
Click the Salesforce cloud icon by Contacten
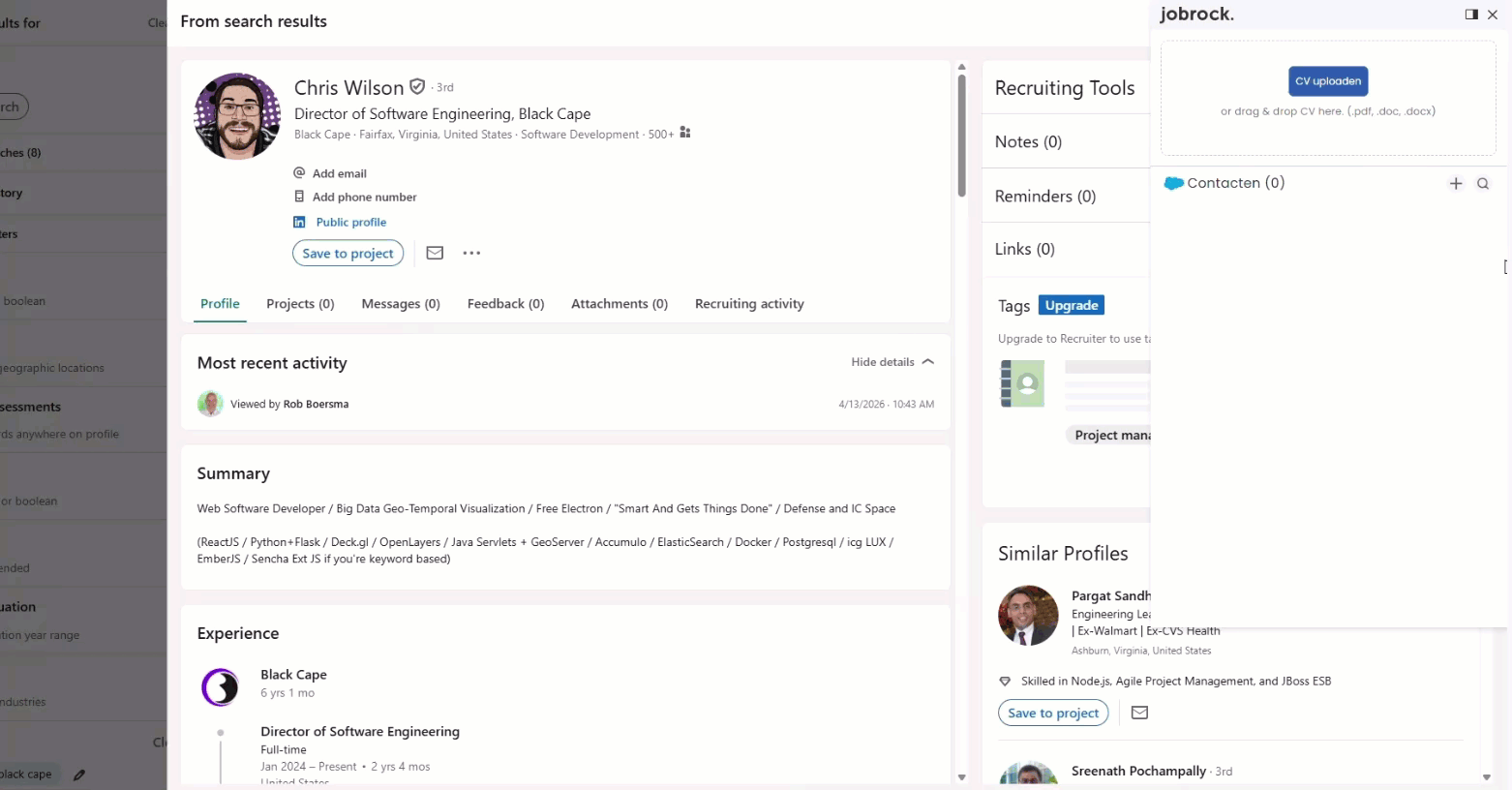1173,183
